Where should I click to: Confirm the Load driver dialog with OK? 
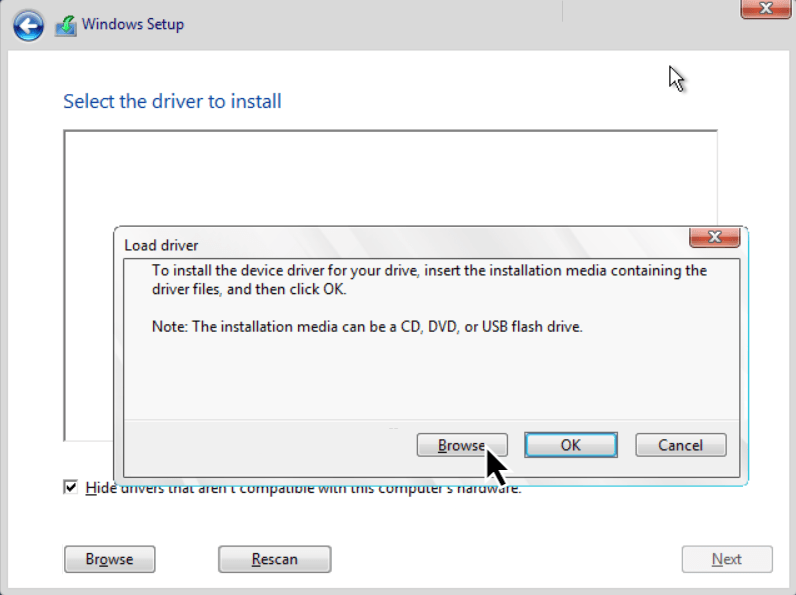[x=571, y=445]
